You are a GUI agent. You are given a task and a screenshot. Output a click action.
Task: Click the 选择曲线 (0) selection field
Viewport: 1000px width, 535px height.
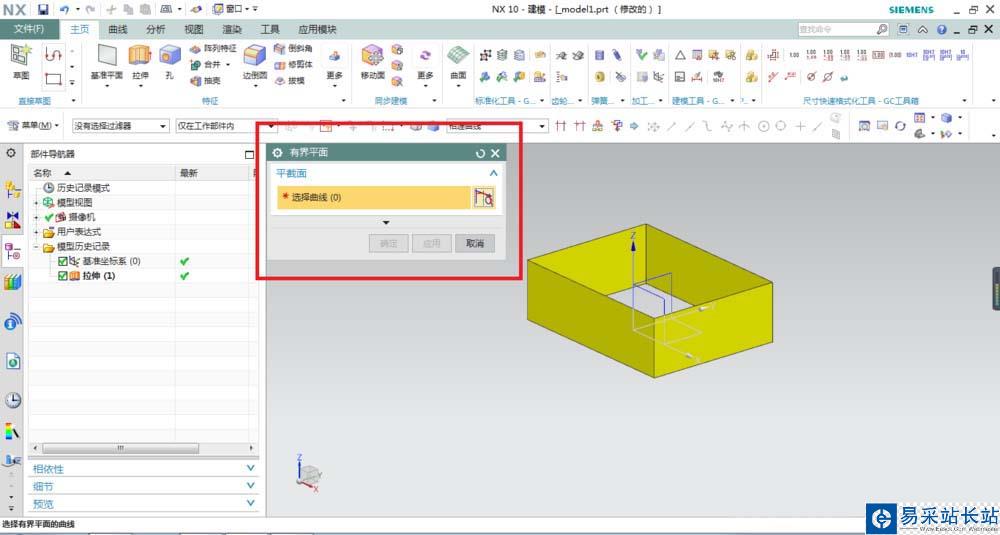[x=374, y=198]
